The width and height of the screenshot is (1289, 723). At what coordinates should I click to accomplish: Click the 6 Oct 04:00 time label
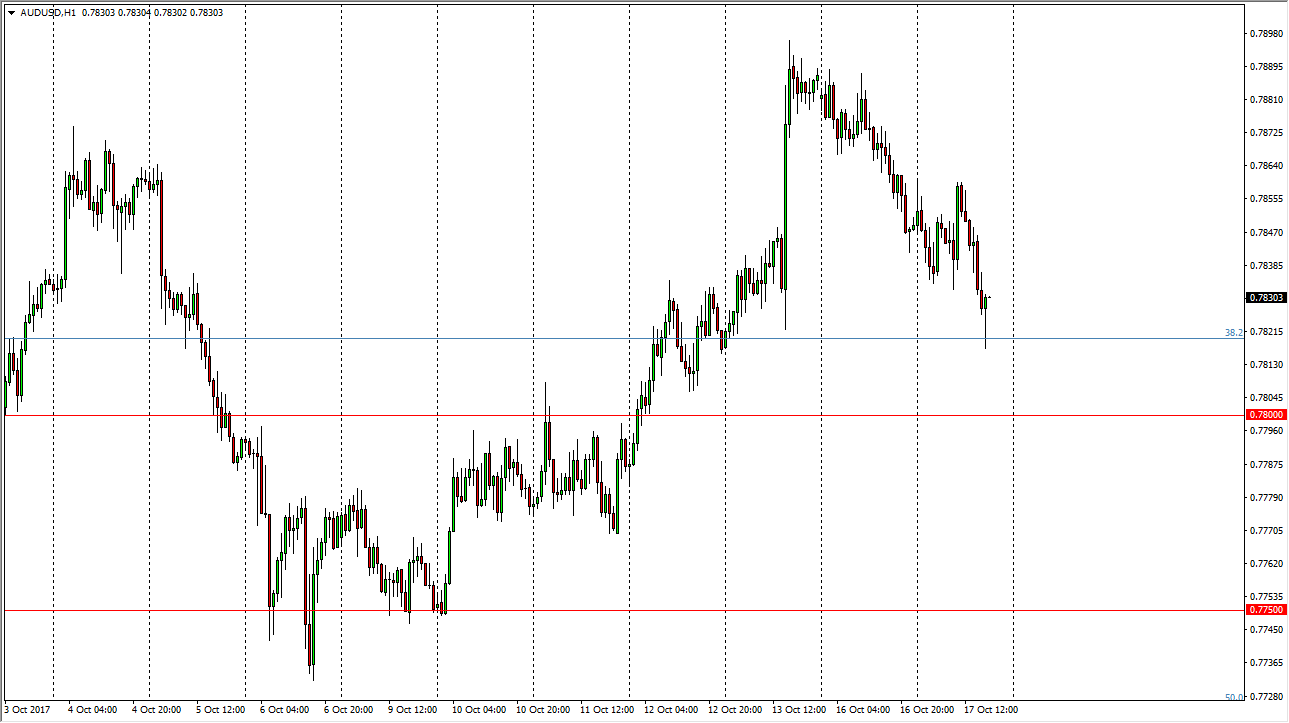pos(285,710)
